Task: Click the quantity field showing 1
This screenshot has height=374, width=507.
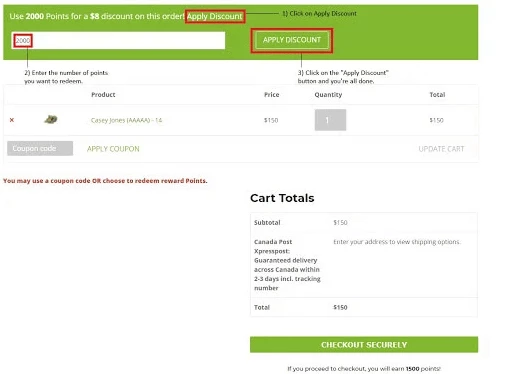Action: click(330, 120)
